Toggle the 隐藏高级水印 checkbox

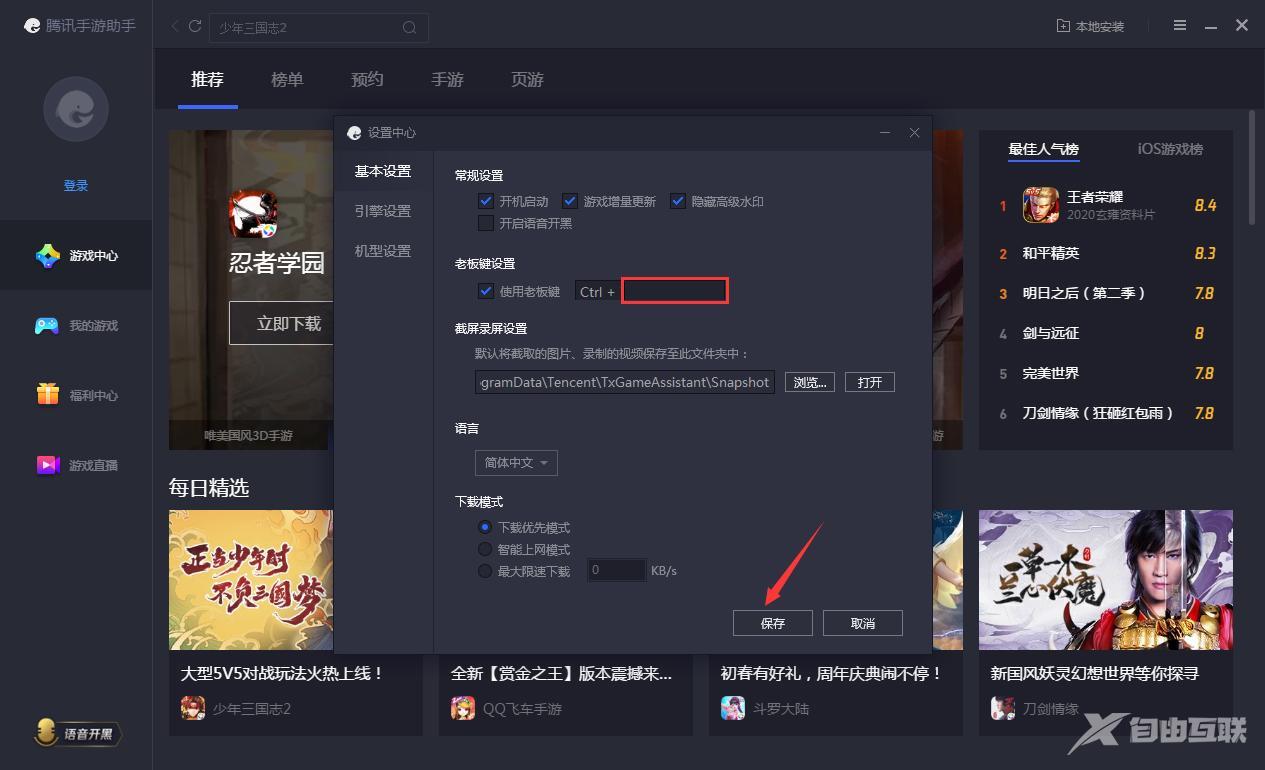tap(678, 201)
